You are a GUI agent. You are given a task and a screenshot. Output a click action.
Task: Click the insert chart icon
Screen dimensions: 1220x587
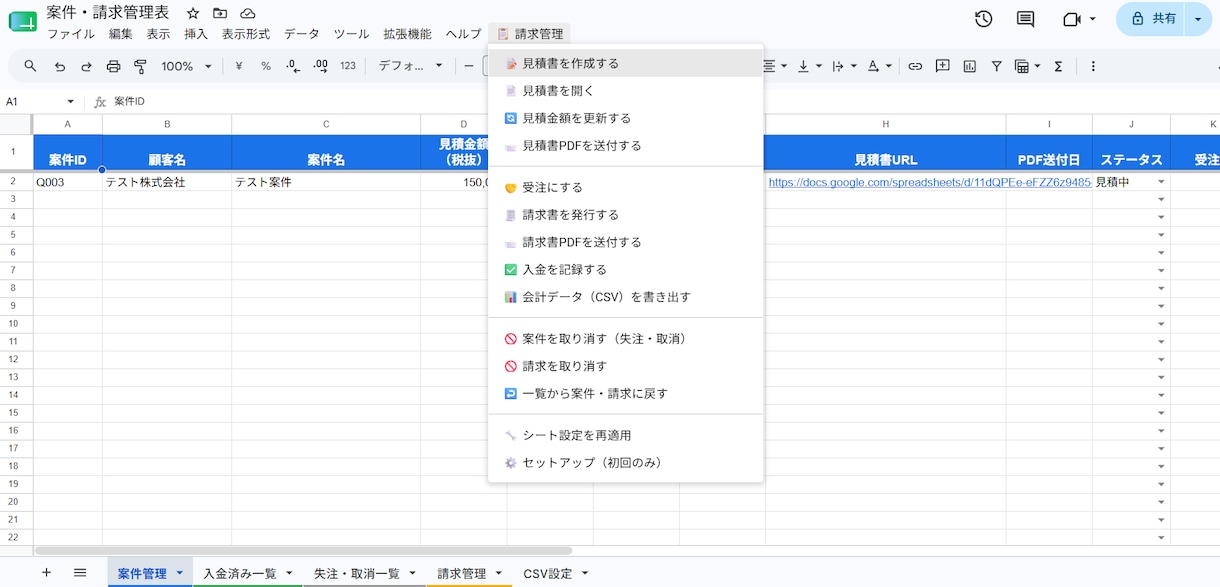(x=969, y=66)
